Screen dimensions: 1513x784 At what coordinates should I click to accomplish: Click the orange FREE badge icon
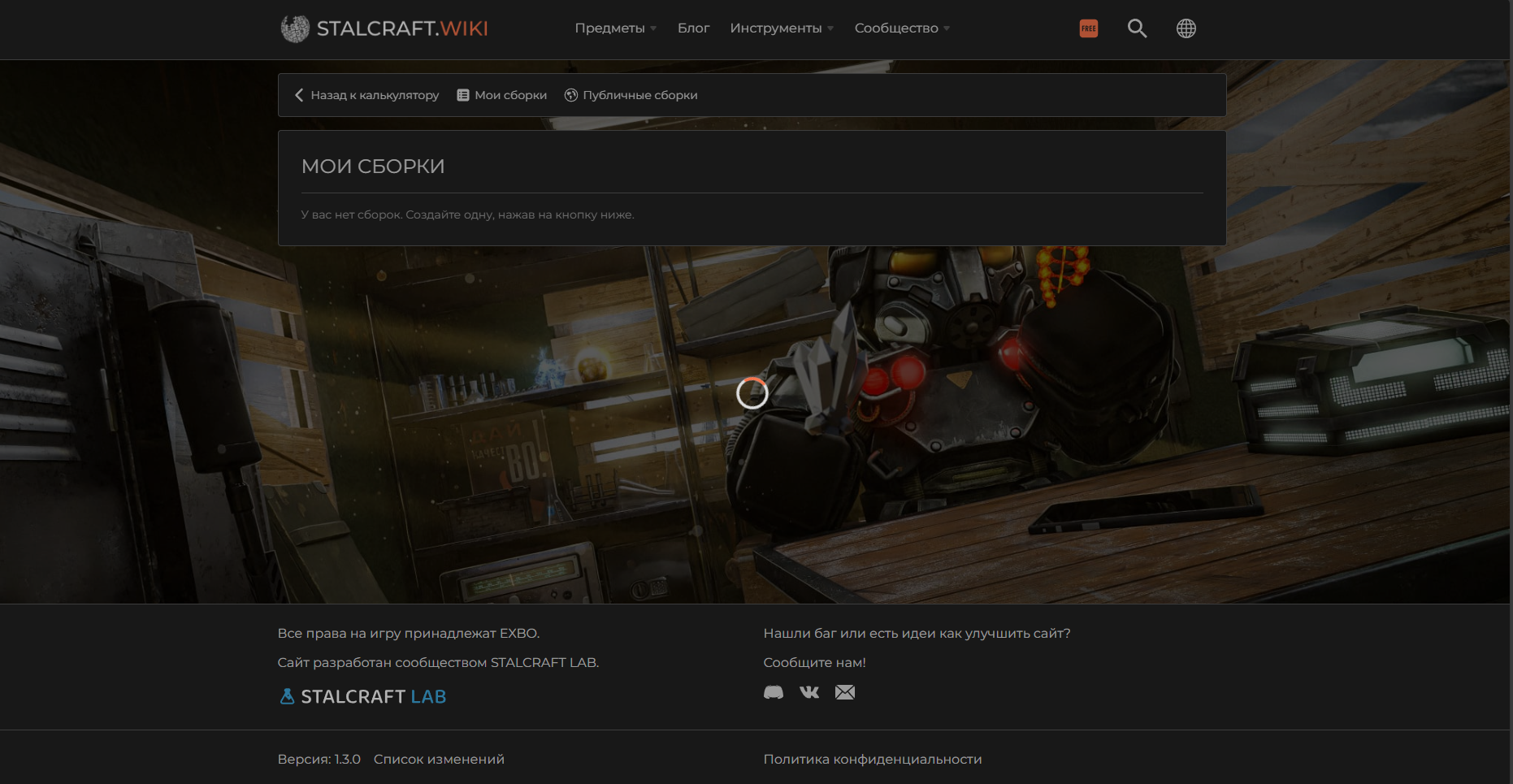1089,28
